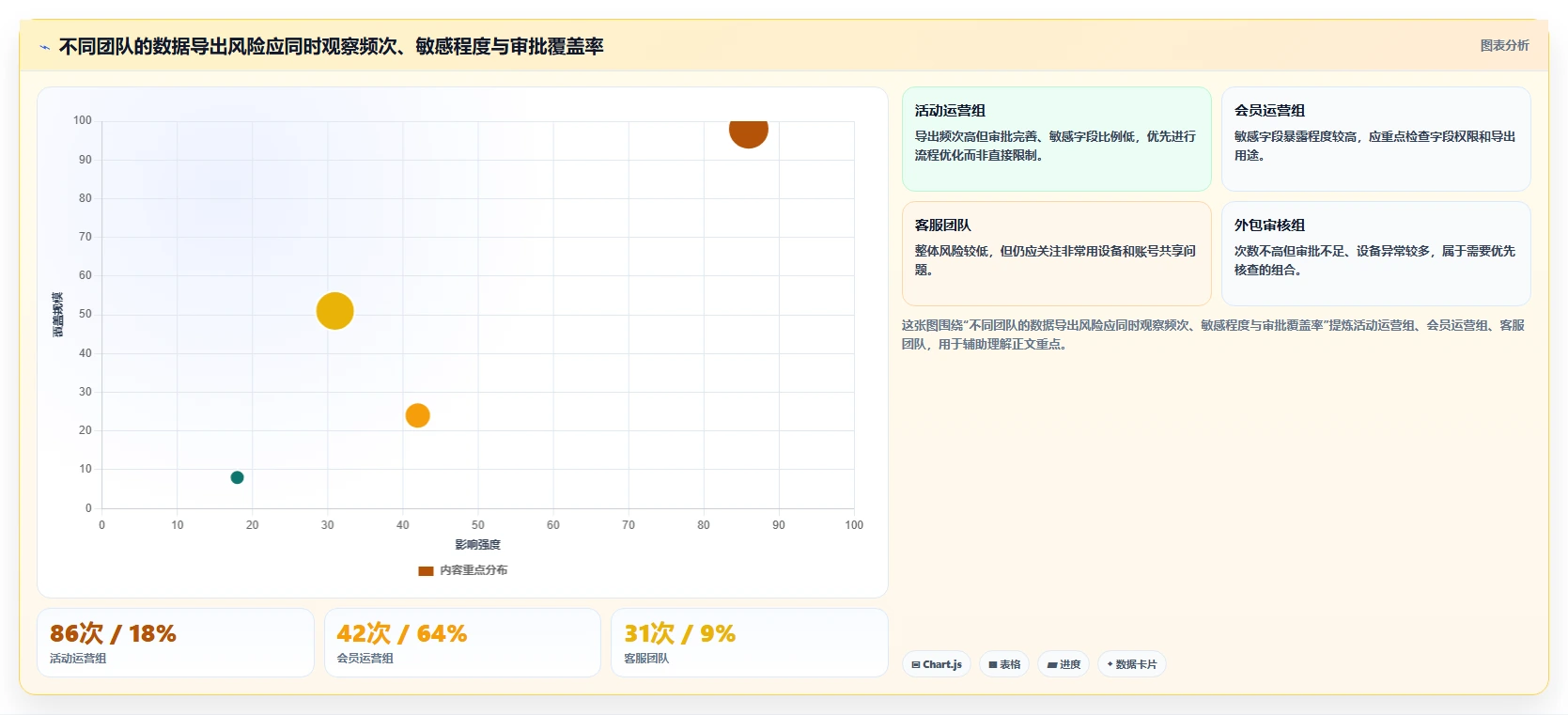Click the yellow bubble near x=30
This screenshot has width=1568, height=715.
(334, 311)
